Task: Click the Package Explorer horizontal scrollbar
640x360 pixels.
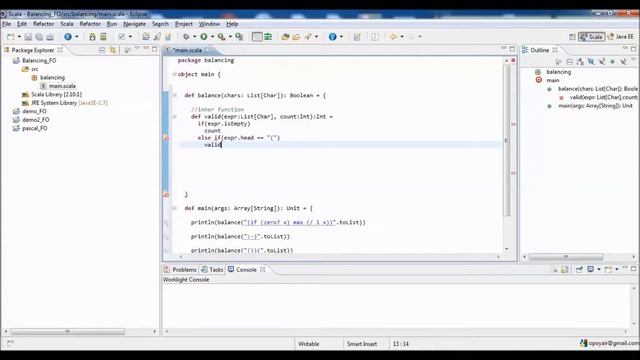Action: [67, 331]
